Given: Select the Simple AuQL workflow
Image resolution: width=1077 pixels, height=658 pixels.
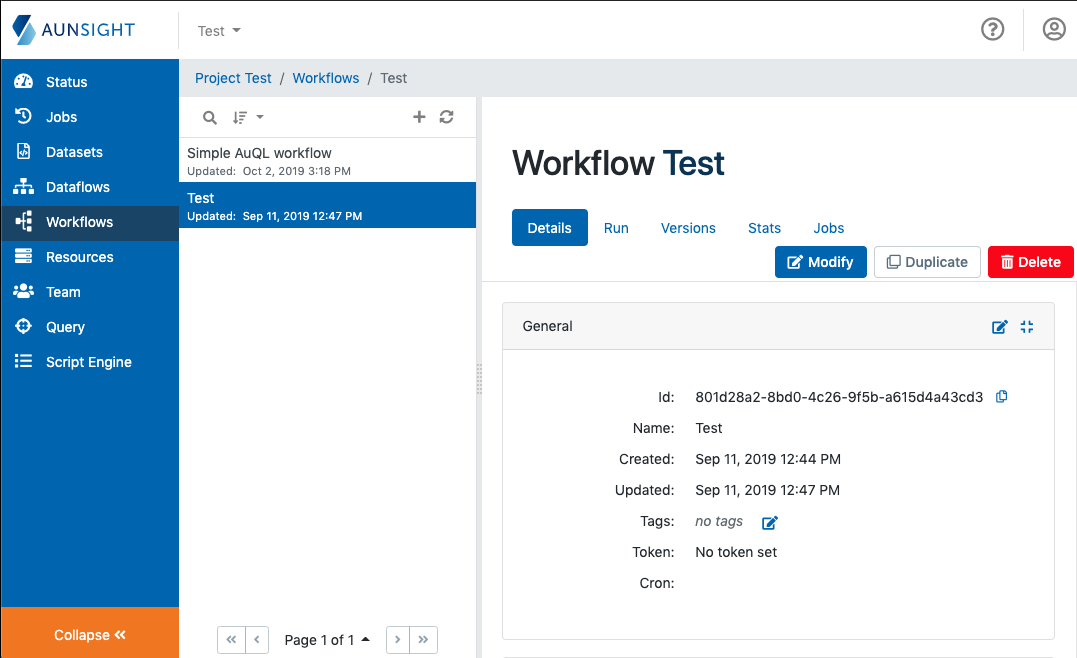Looking at the screenshot, I should [x=300, y=160].
